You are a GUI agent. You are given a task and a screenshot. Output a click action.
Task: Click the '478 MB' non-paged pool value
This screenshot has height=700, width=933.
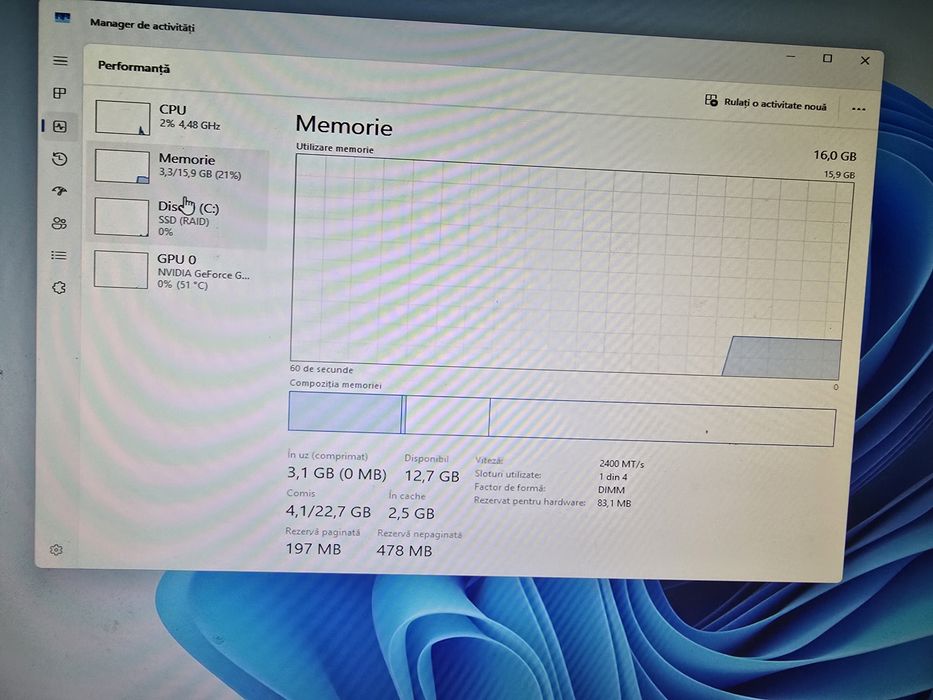point(404,551)
